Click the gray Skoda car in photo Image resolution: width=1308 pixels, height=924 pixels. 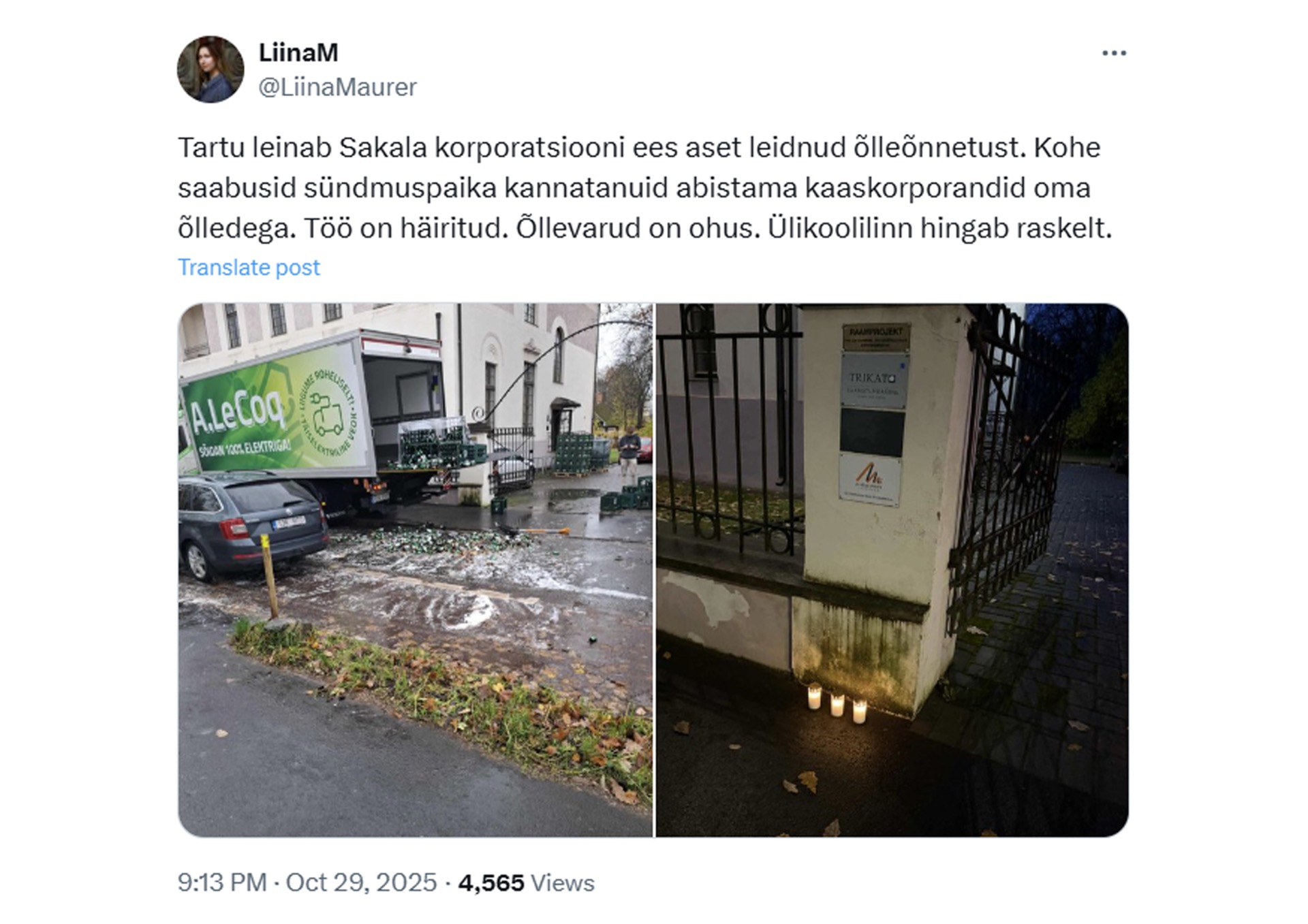252,524
